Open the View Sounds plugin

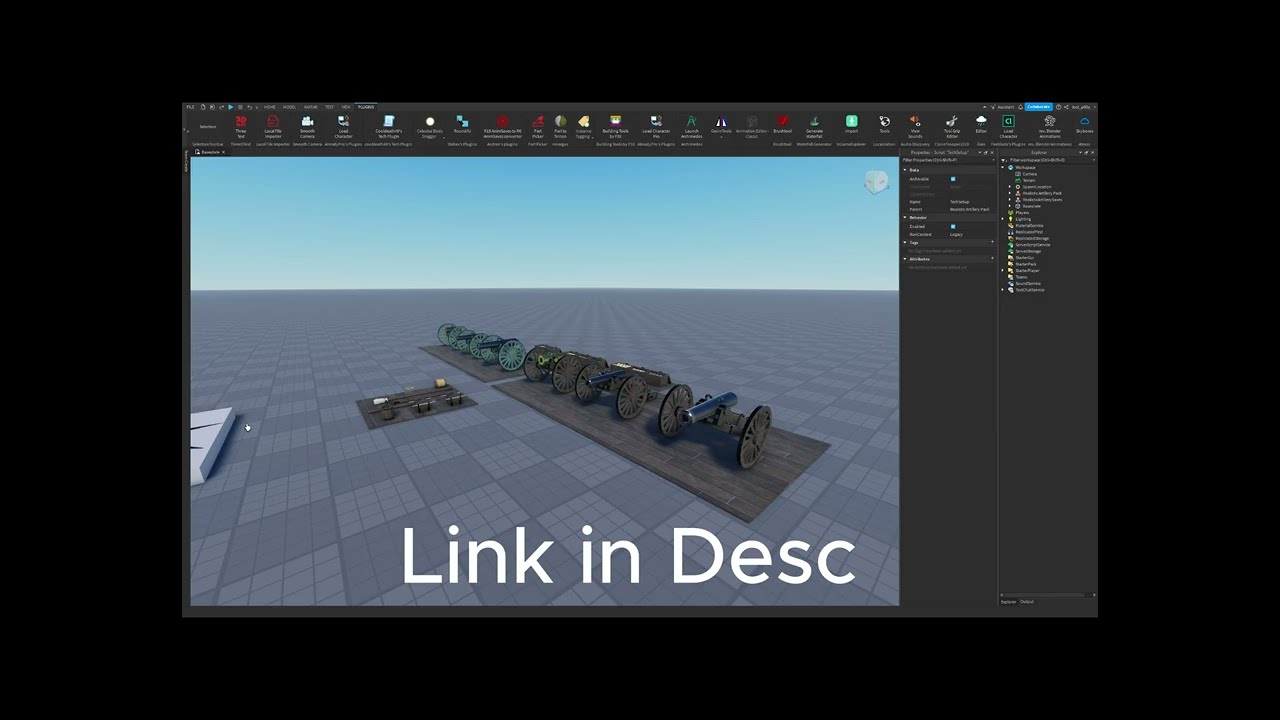point(915,126)
